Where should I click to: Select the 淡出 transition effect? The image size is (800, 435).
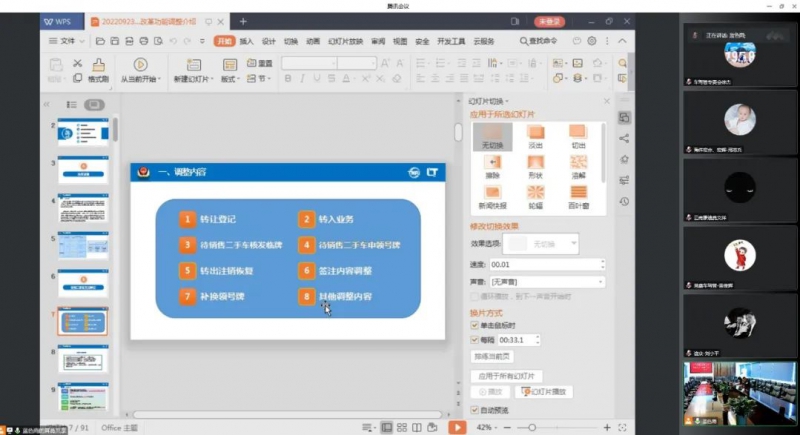click(536, 137)
